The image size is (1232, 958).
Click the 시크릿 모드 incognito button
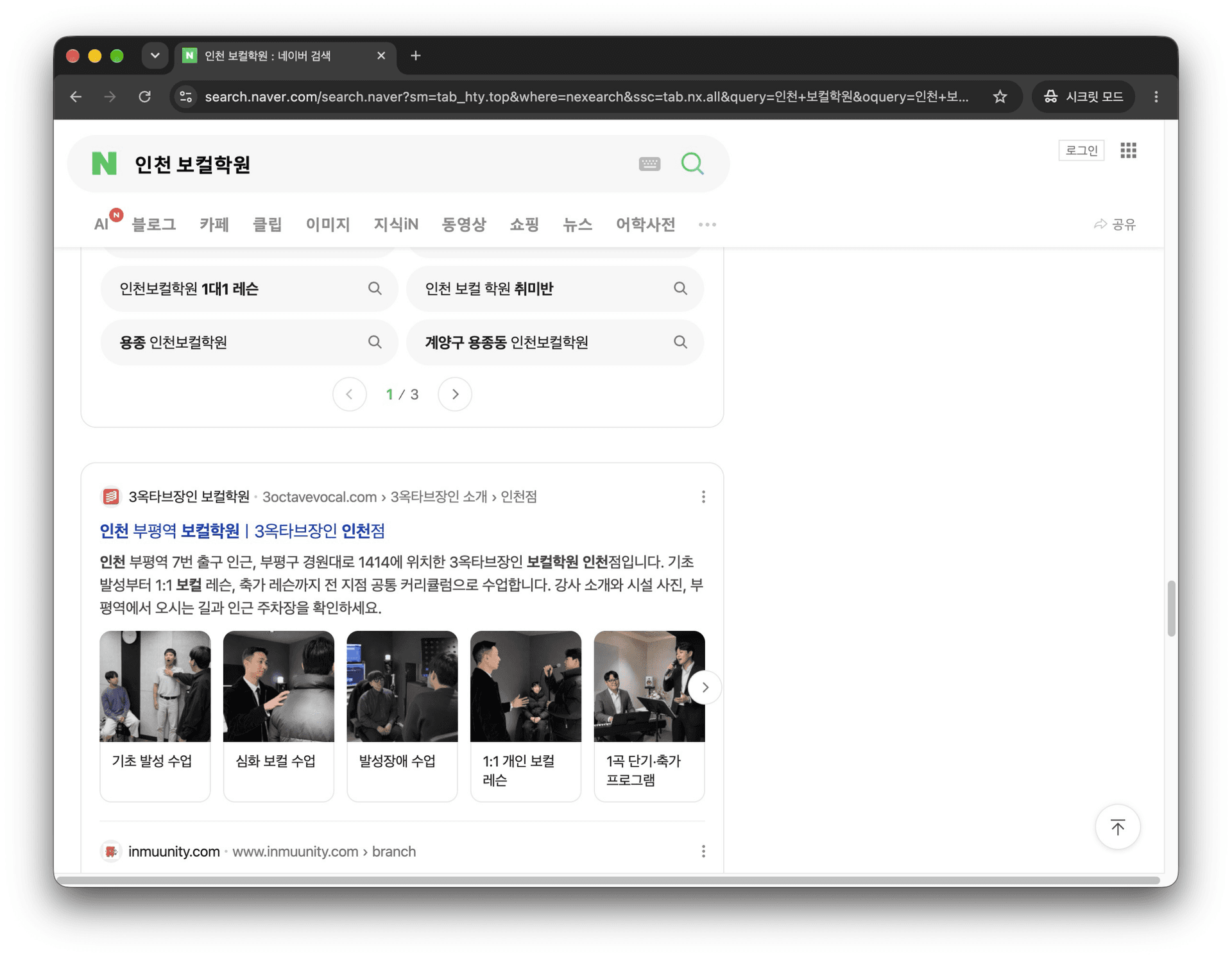[x=1084, y=97]
